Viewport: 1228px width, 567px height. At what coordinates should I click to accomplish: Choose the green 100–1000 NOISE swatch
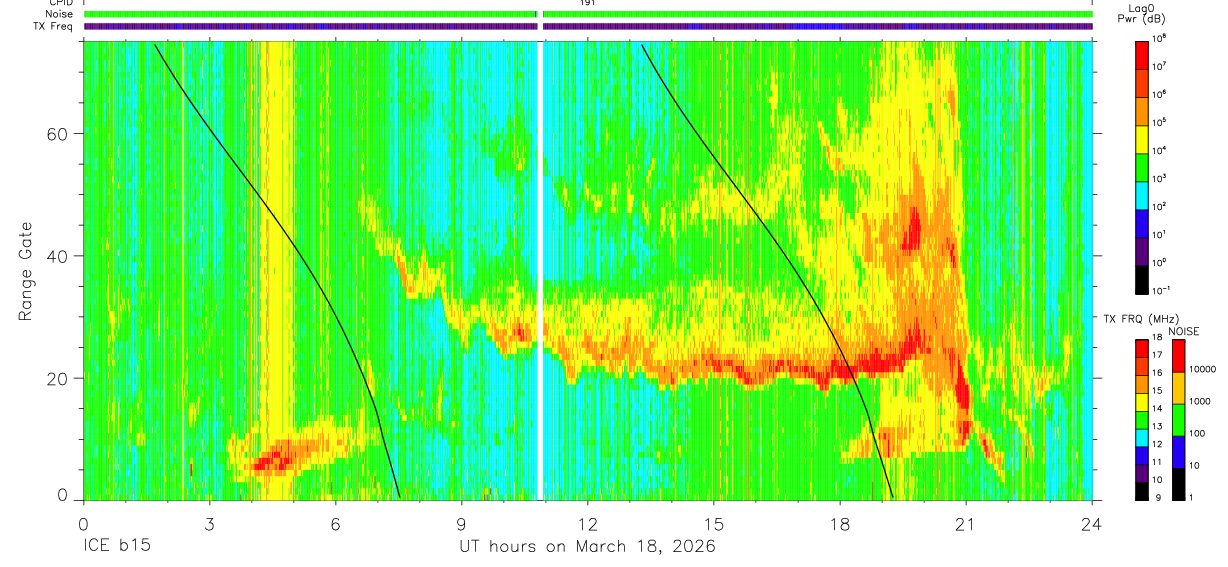click(1178, 419)
